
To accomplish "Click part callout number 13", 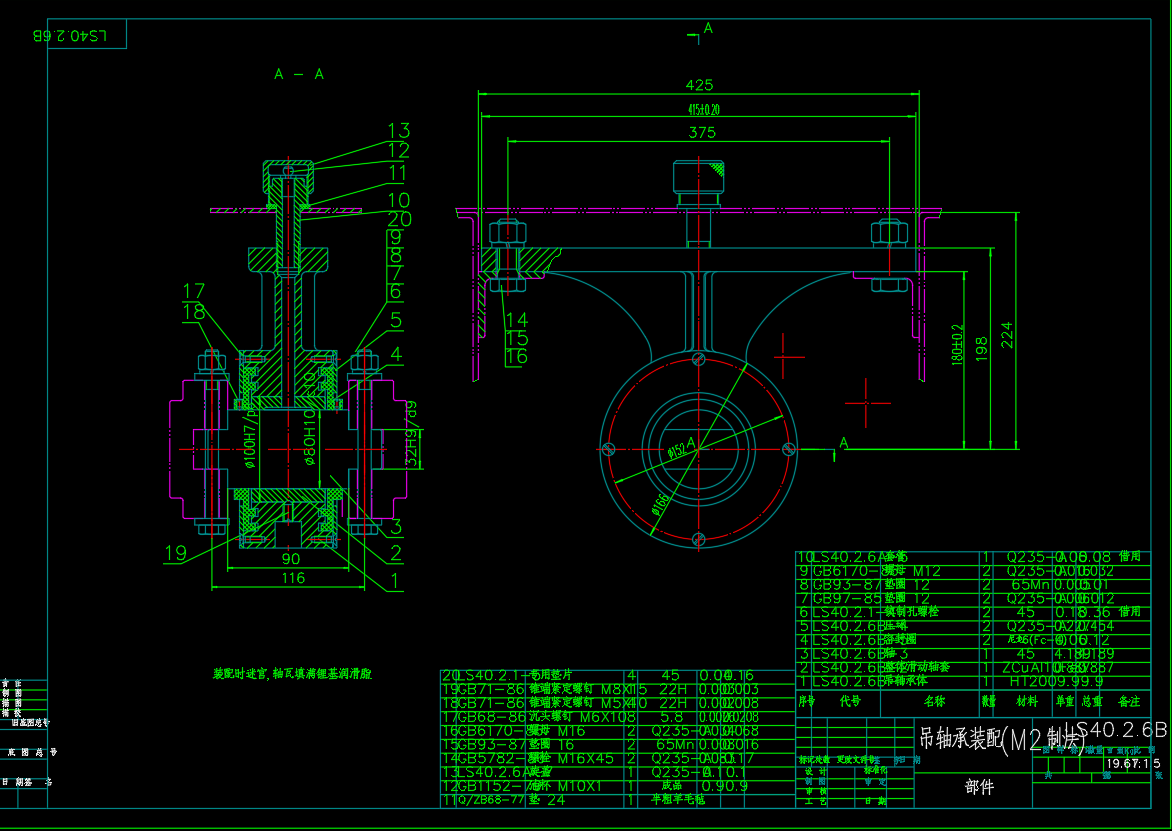I will 399,131.
